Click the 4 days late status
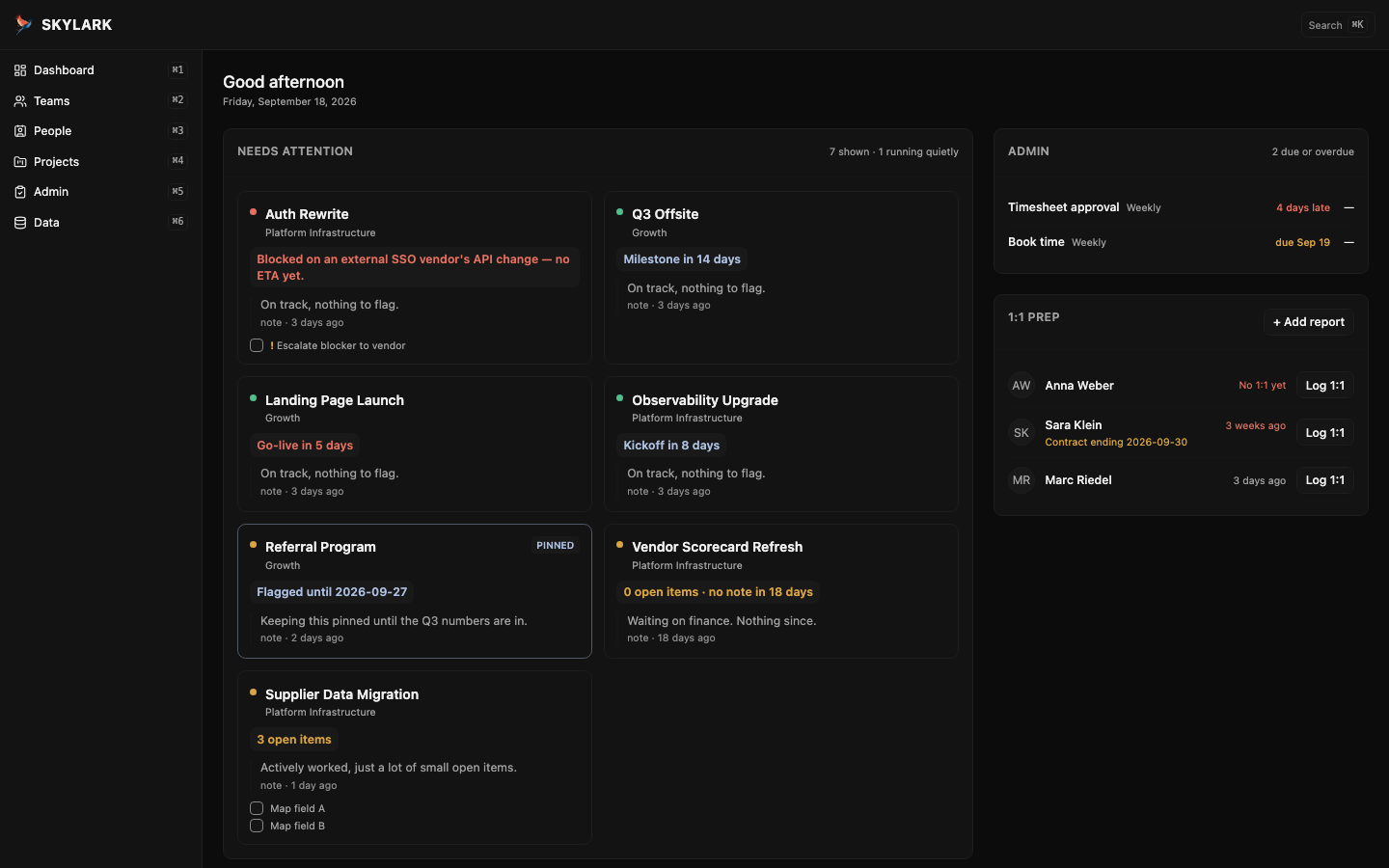 (x=1303, y=207)
